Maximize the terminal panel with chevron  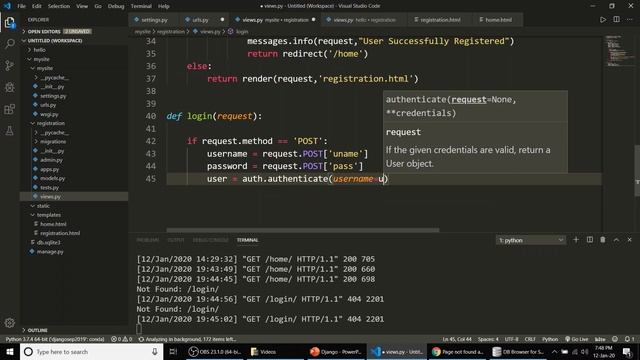click(616, 240)
